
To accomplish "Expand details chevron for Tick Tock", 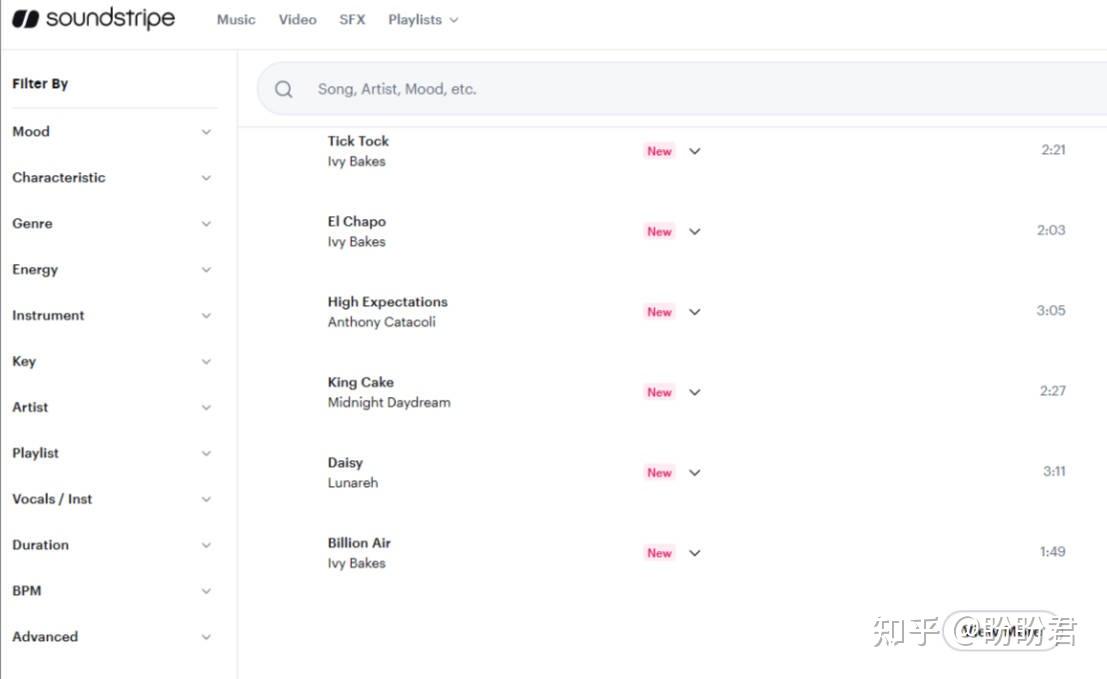I will coord(695,151).
